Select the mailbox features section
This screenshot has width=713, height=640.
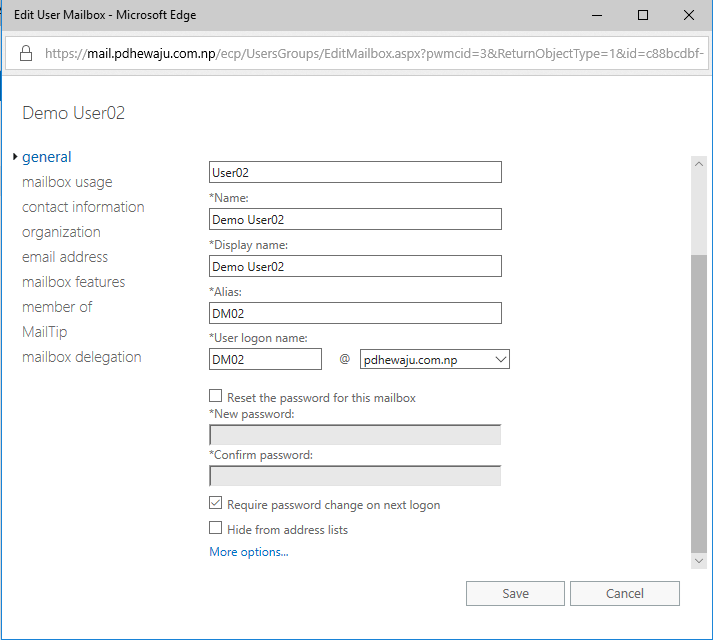pos(73,282)
